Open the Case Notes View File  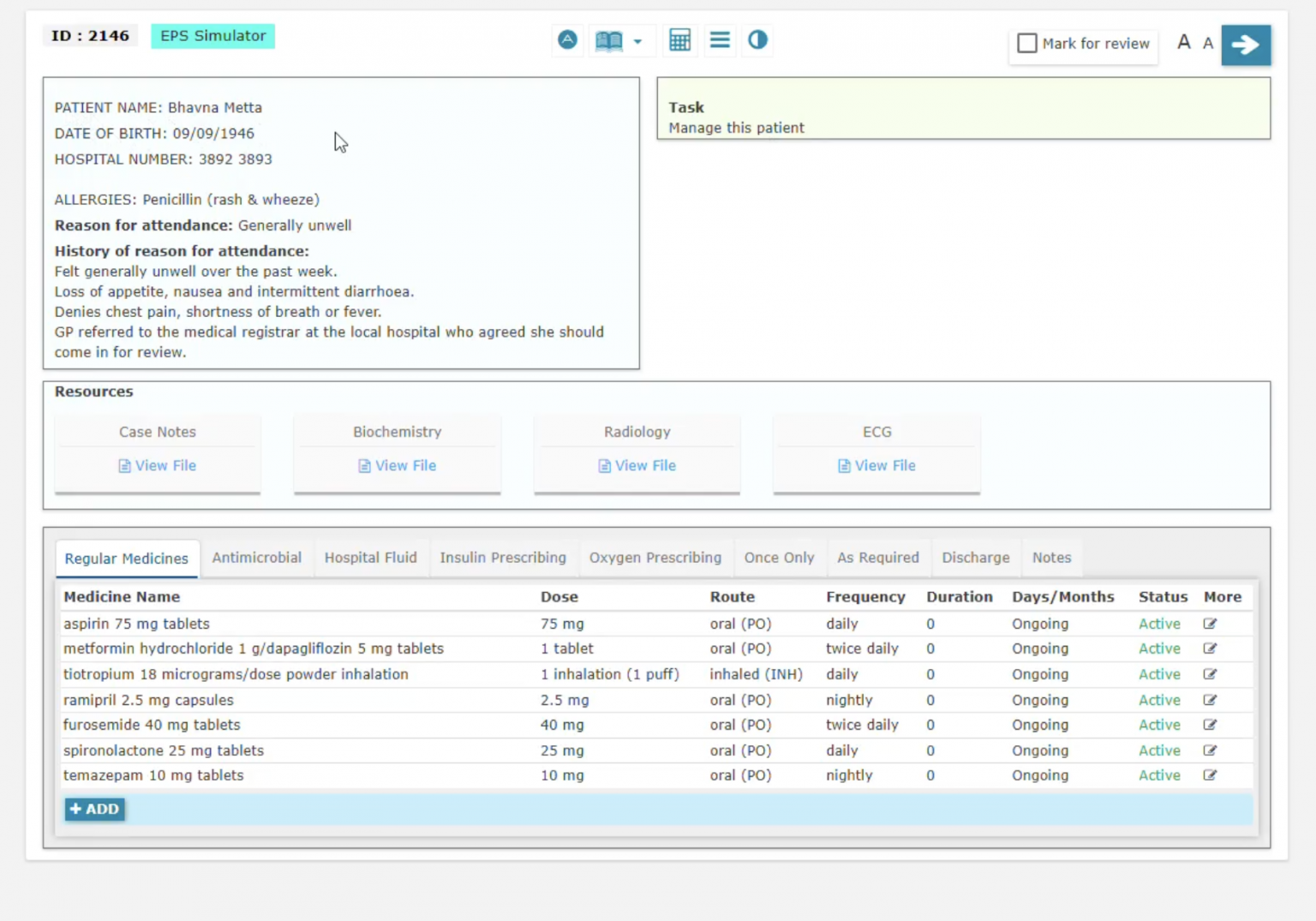(x=157, y=465)
